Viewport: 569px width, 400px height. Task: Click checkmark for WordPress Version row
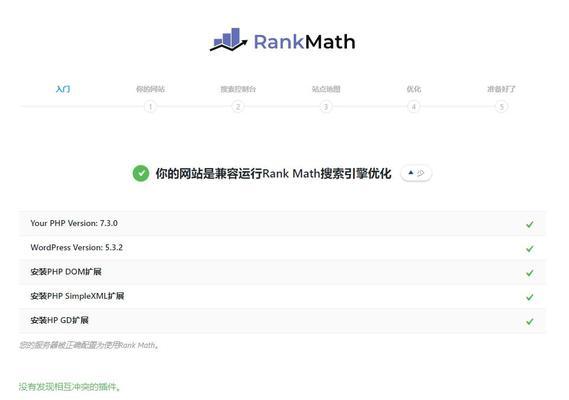coord(530,249)
